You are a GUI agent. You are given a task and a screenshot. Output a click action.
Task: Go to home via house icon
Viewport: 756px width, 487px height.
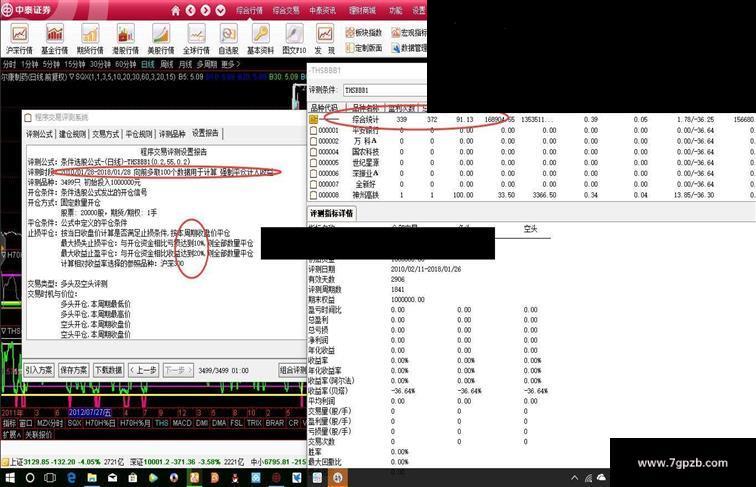176,10
